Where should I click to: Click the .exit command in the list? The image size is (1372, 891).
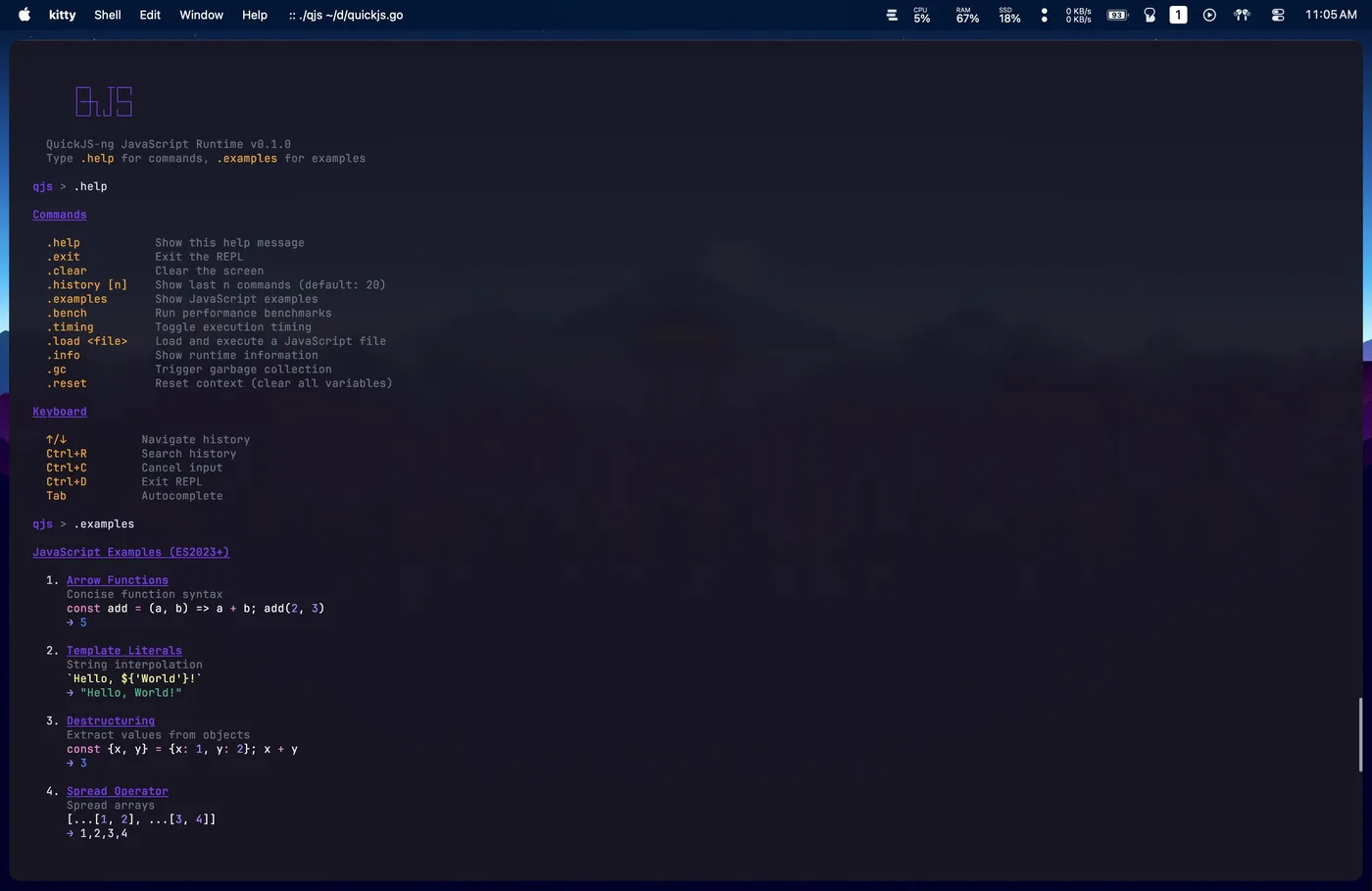click(x=64, y=257)
